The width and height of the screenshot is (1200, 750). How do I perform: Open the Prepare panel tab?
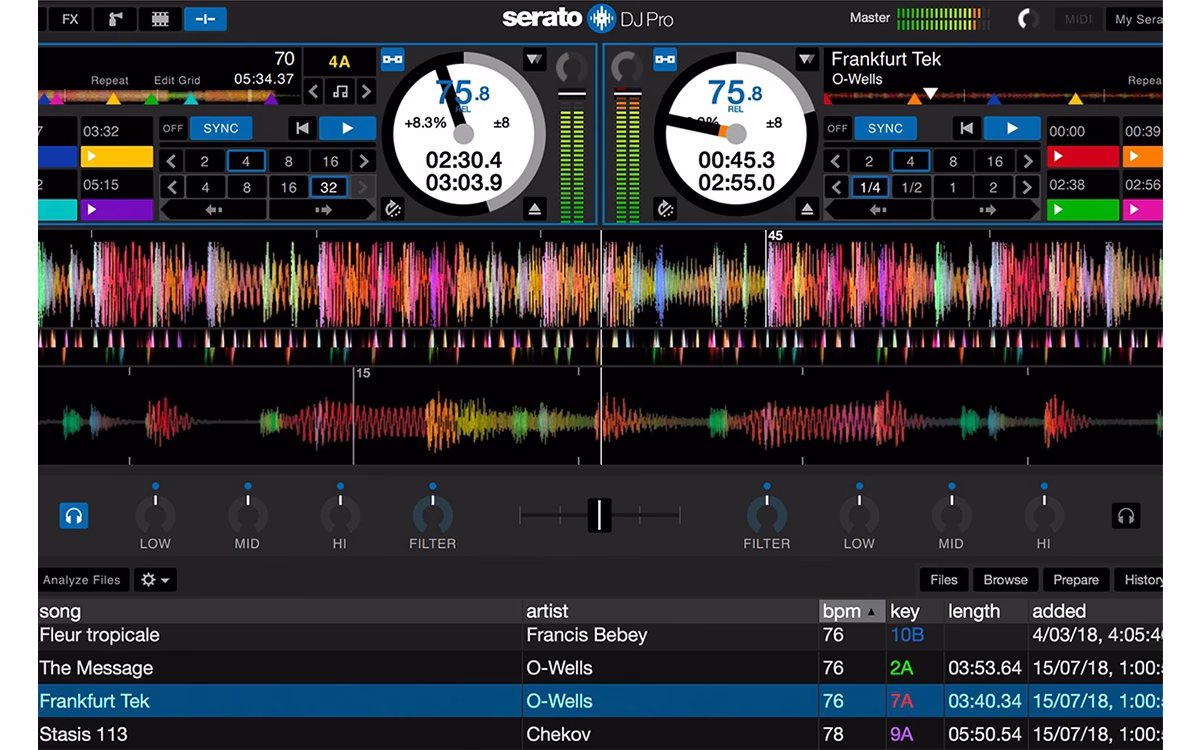1076,580
